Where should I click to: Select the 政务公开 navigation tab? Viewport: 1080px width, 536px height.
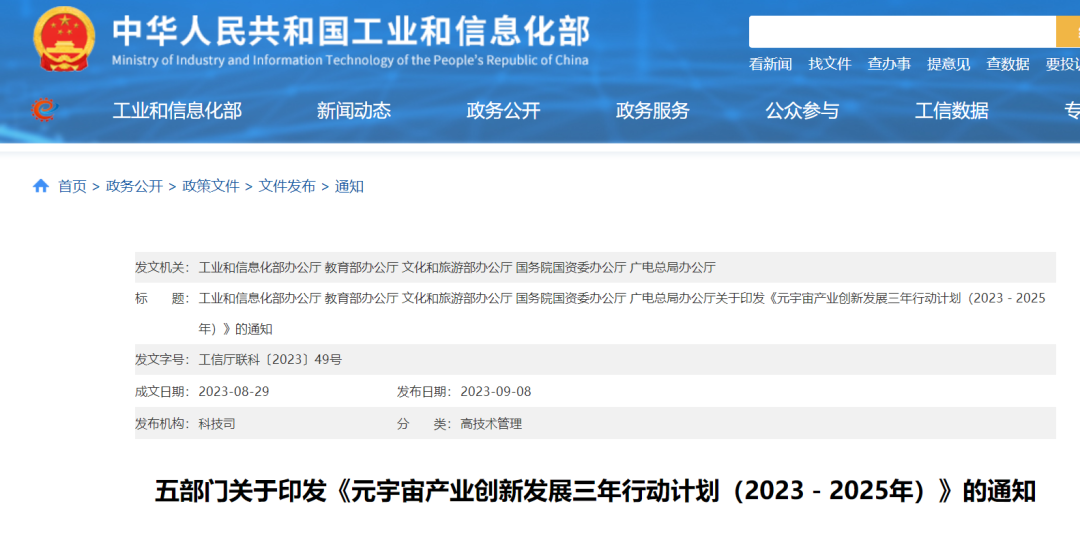pos(503,111)
